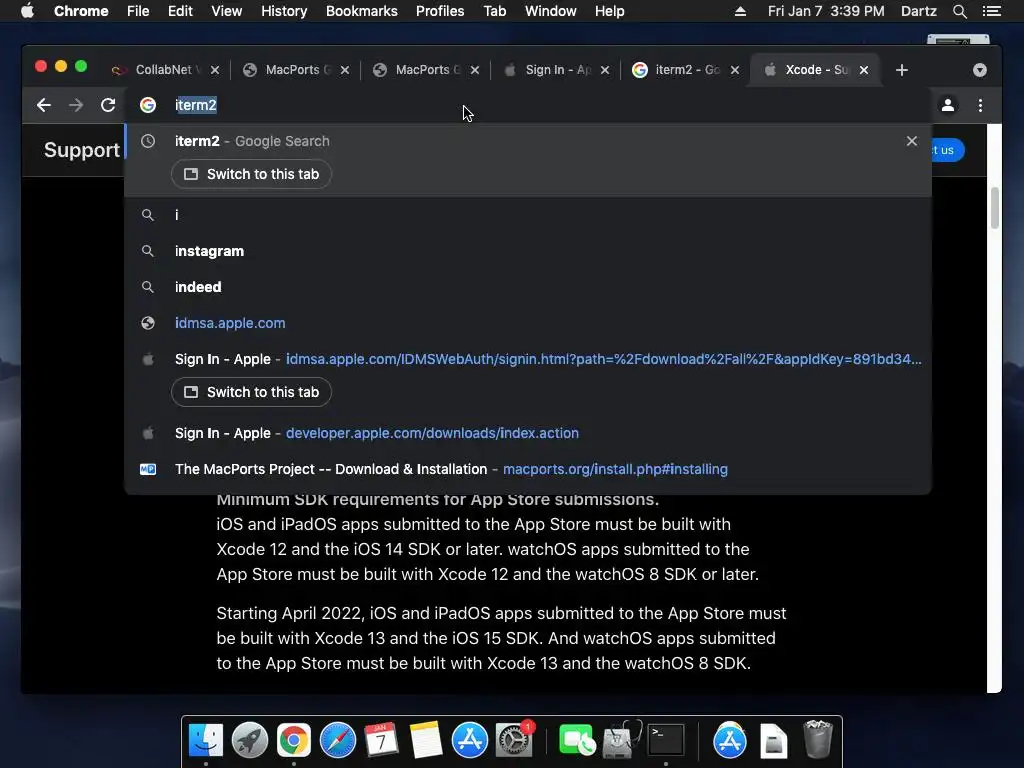1024x768 pixels.
Task: Open the History menu
Action: click(284, 11)
